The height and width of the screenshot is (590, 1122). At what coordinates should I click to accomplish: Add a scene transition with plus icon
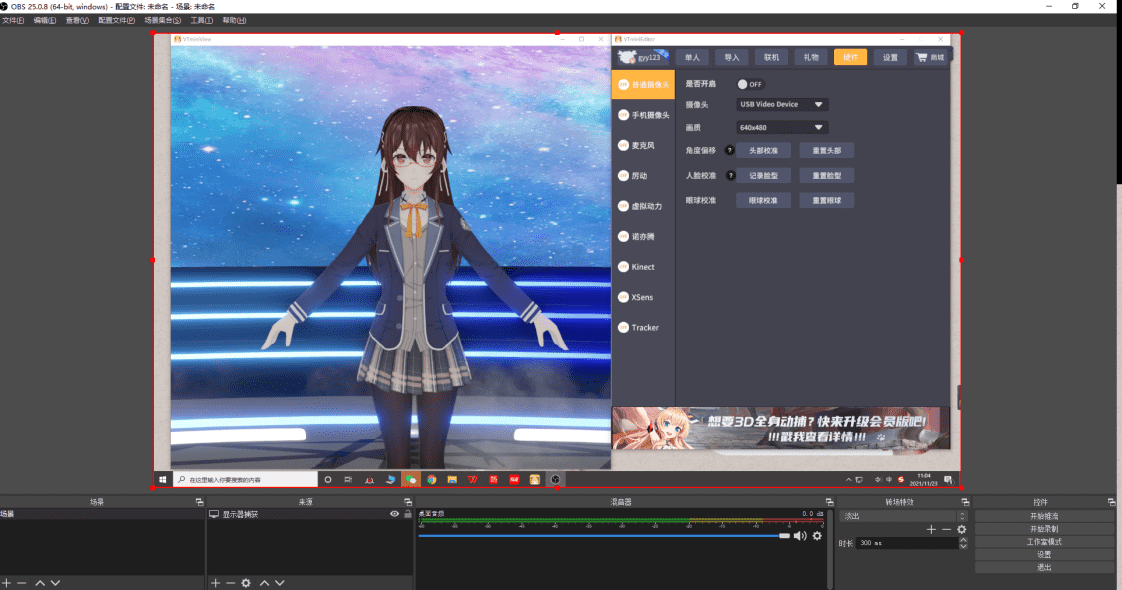[x=931, y=530]
